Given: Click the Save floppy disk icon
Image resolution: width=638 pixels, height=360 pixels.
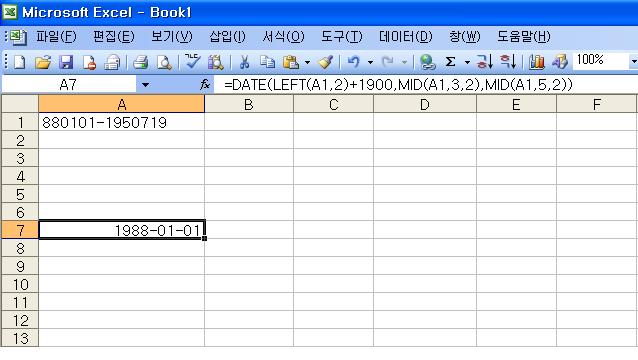Looking at the screenshot, I should [66, 62].
